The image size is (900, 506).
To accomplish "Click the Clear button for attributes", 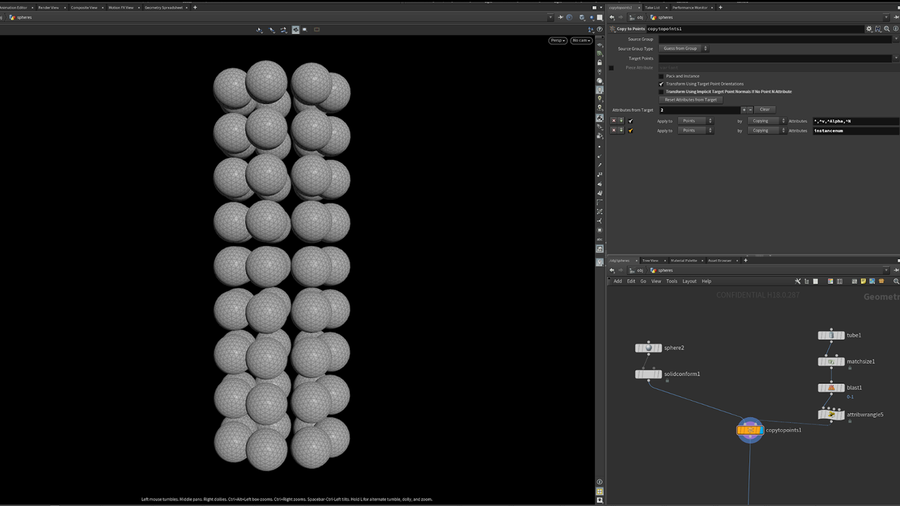I will (x=765, y=110).
